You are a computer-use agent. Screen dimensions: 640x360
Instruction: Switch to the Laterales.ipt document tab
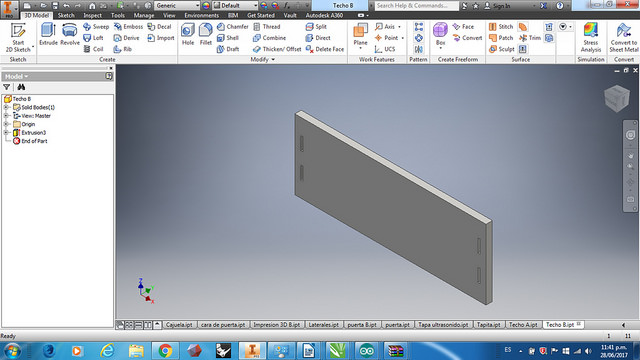323,325
